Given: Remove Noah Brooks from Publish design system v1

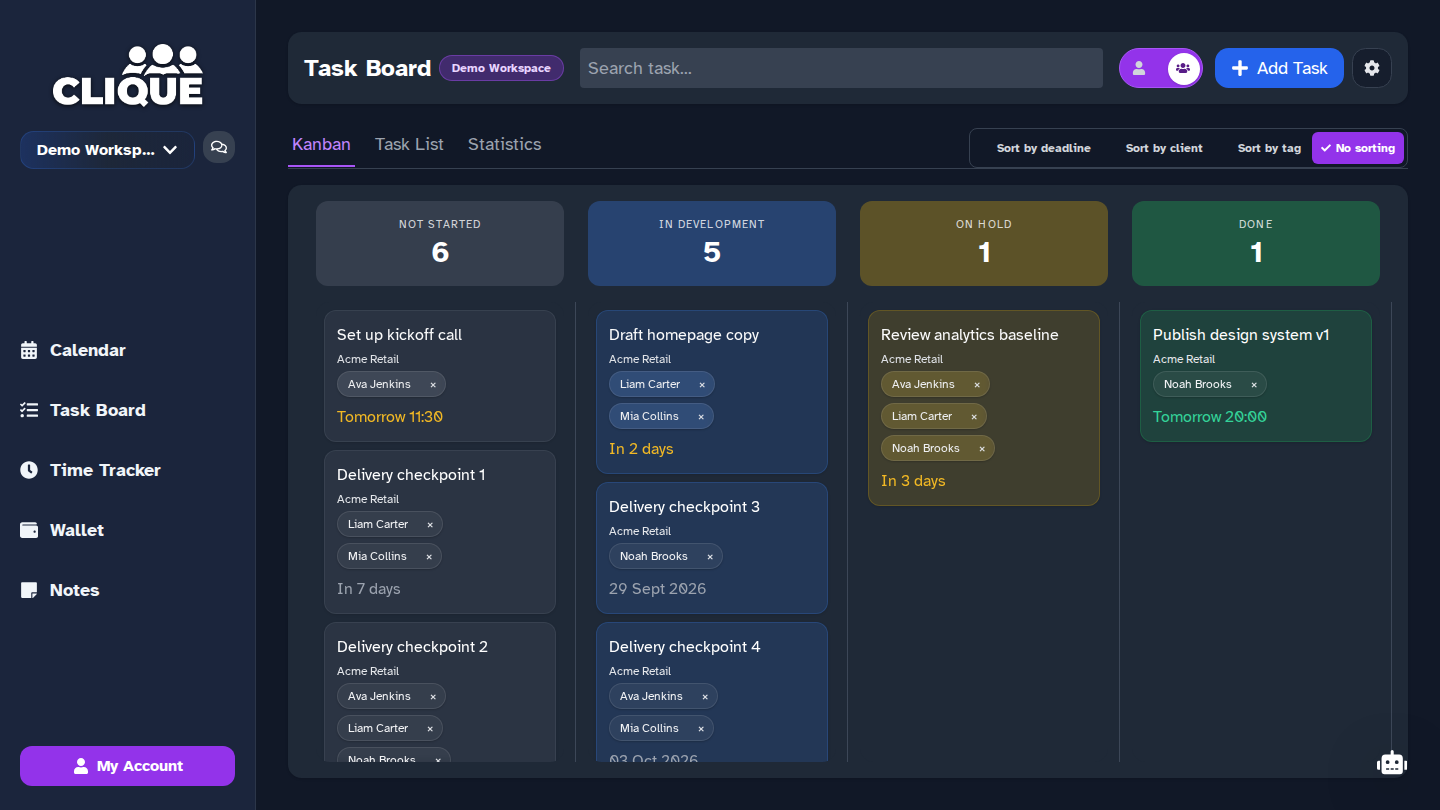Looking at the screenshot, I should 1254,385.
